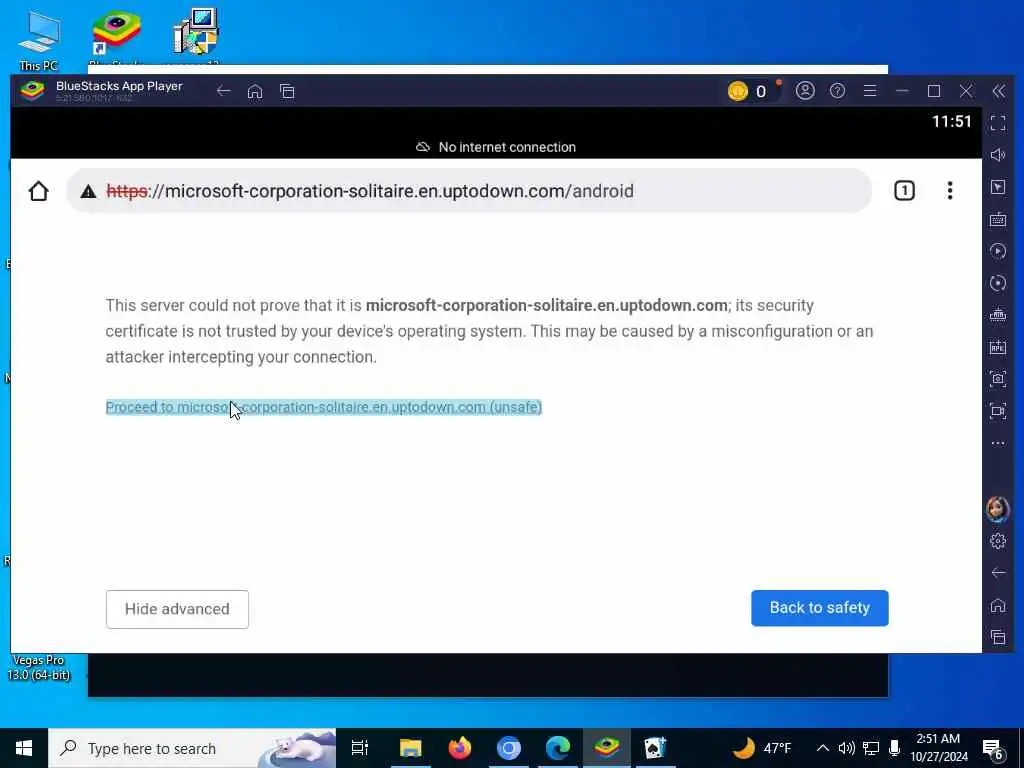Image resolution: width=1024 pixels, height=768 pixels.
Task: Click the No internet connection banner
Action: [496, 147]
